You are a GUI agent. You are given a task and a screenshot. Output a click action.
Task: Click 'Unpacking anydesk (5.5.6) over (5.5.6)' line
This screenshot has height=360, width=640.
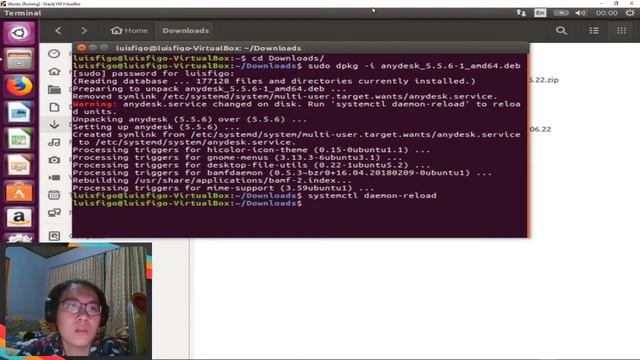(x=189, y=119)
